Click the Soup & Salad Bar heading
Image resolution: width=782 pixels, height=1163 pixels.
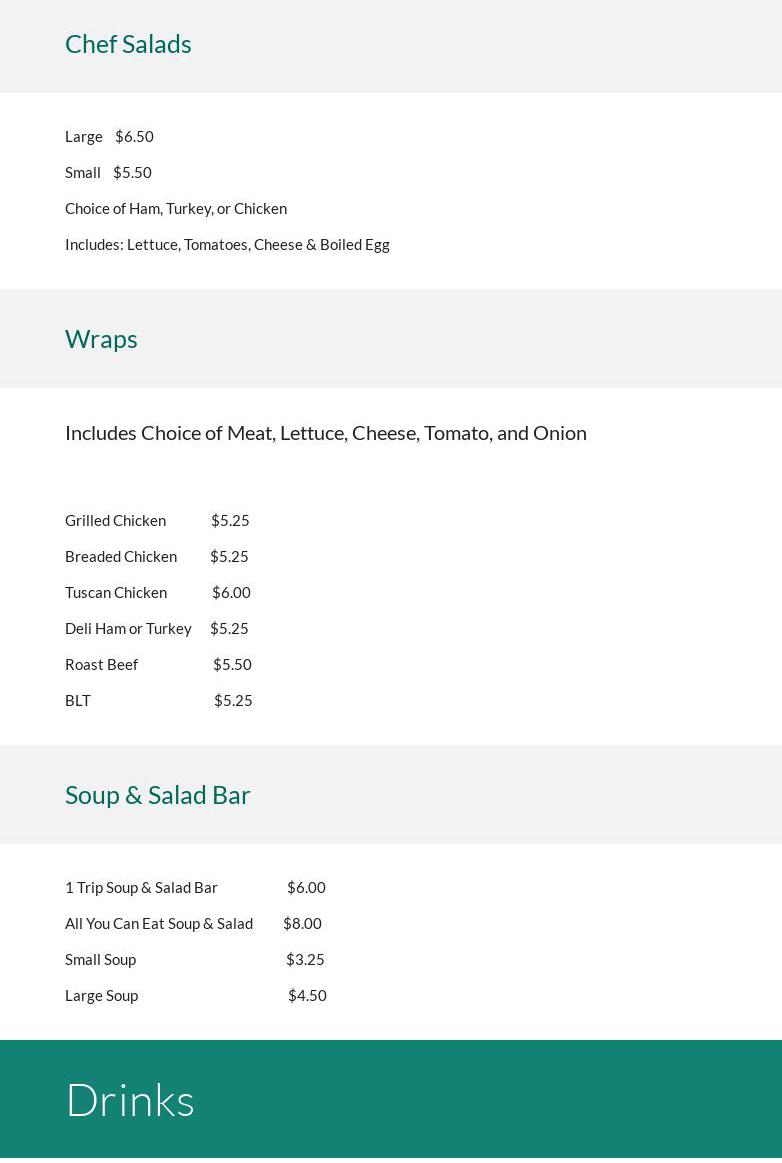point(158,795)
